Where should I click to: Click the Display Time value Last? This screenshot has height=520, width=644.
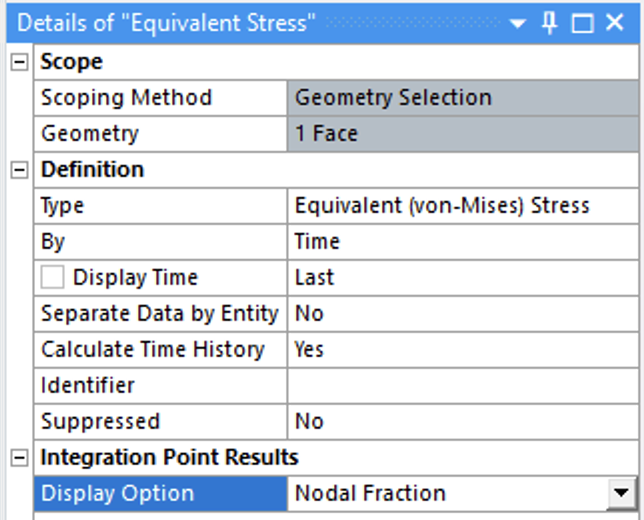464,278
